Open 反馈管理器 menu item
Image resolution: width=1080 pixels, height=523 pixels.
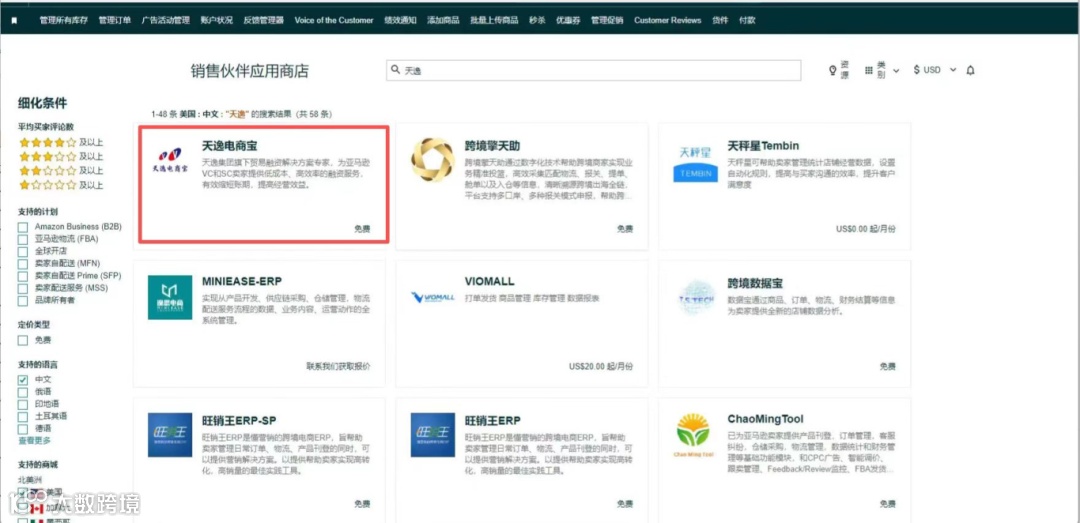coord(263,21)
